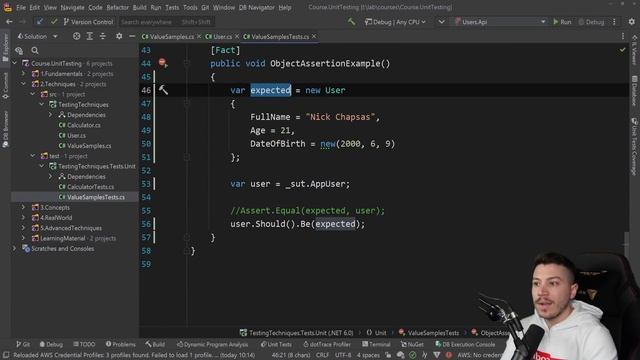640x360 pixels.
Task: Open the editor tabs options menu
Action: (x=623, y=36)
